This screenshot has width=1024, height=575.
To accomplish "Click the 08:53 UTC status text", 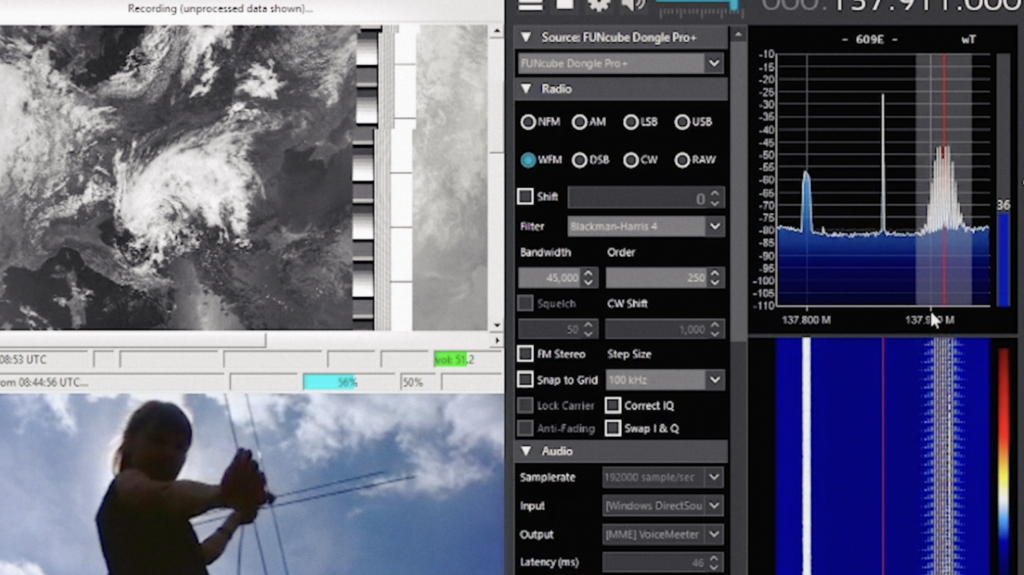I will pyautogui.click(x=24, y=359).
